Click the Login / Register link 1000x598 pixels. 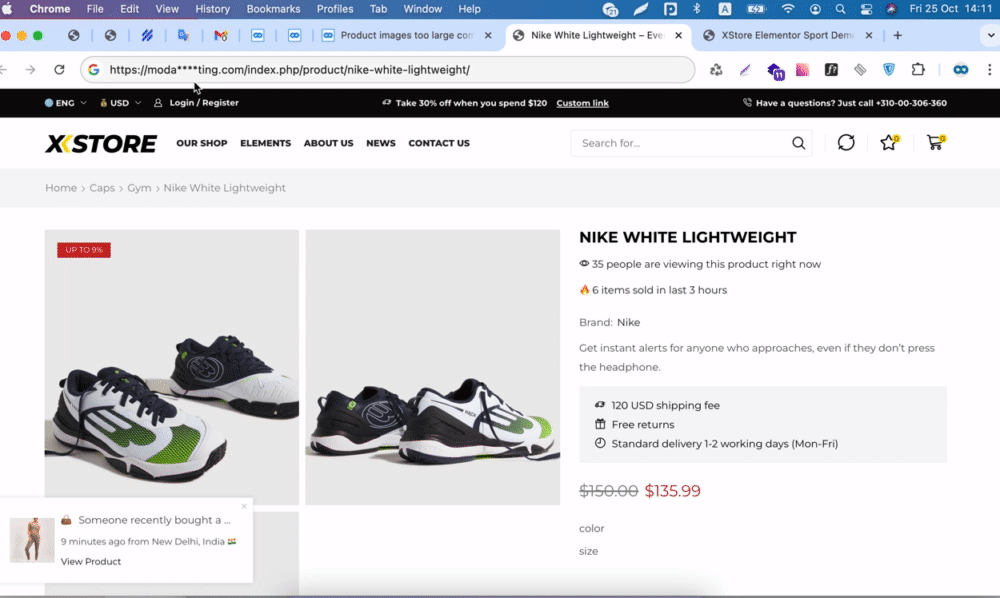[203, 103]
